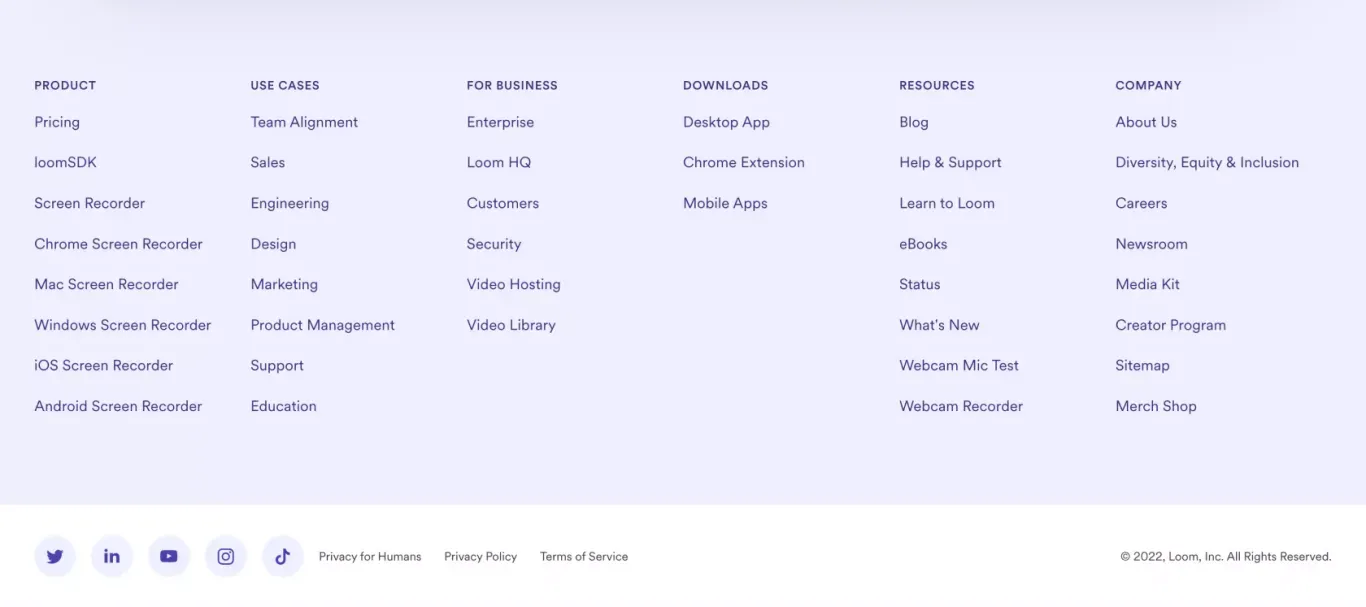1366x607 pixels.
Task: Open Loom's TikTok profile icon
Action: tap(283, 556)
